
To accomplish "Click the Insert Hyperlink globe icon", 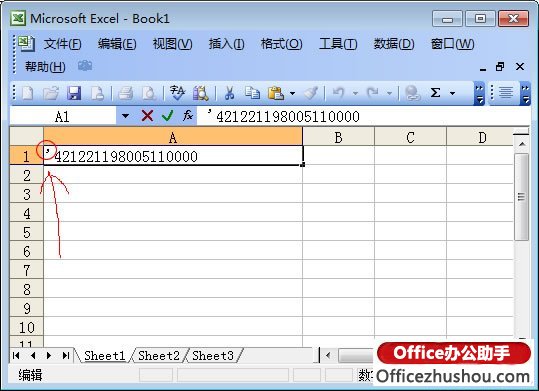I will (412, 93).
